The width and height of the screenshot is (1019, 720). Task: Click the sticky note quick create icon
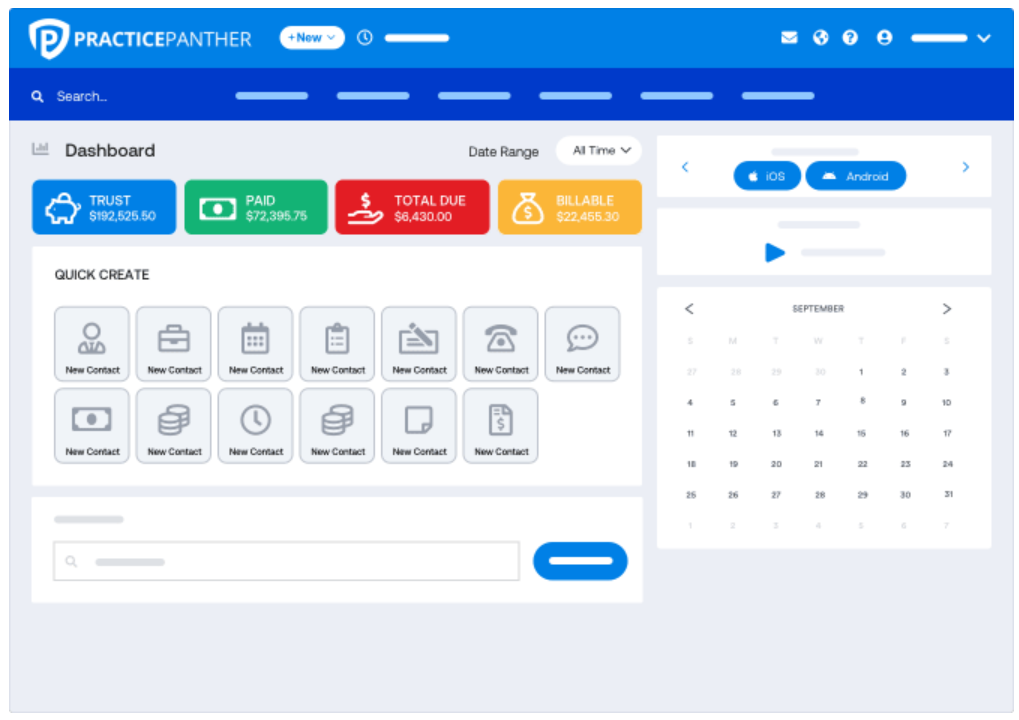[419, 426]
